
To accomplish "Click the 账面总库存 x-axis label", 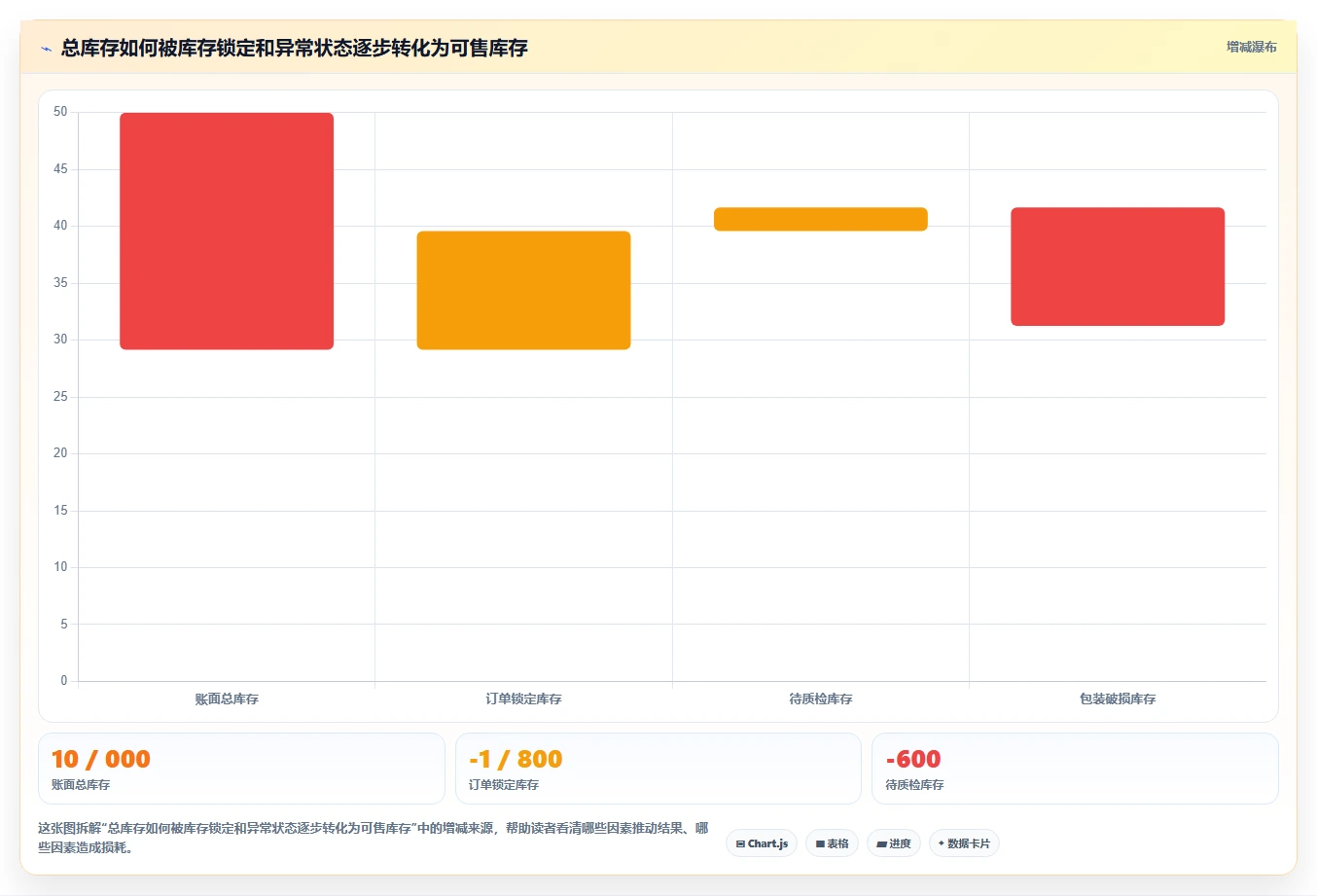I will coord(227,699).
